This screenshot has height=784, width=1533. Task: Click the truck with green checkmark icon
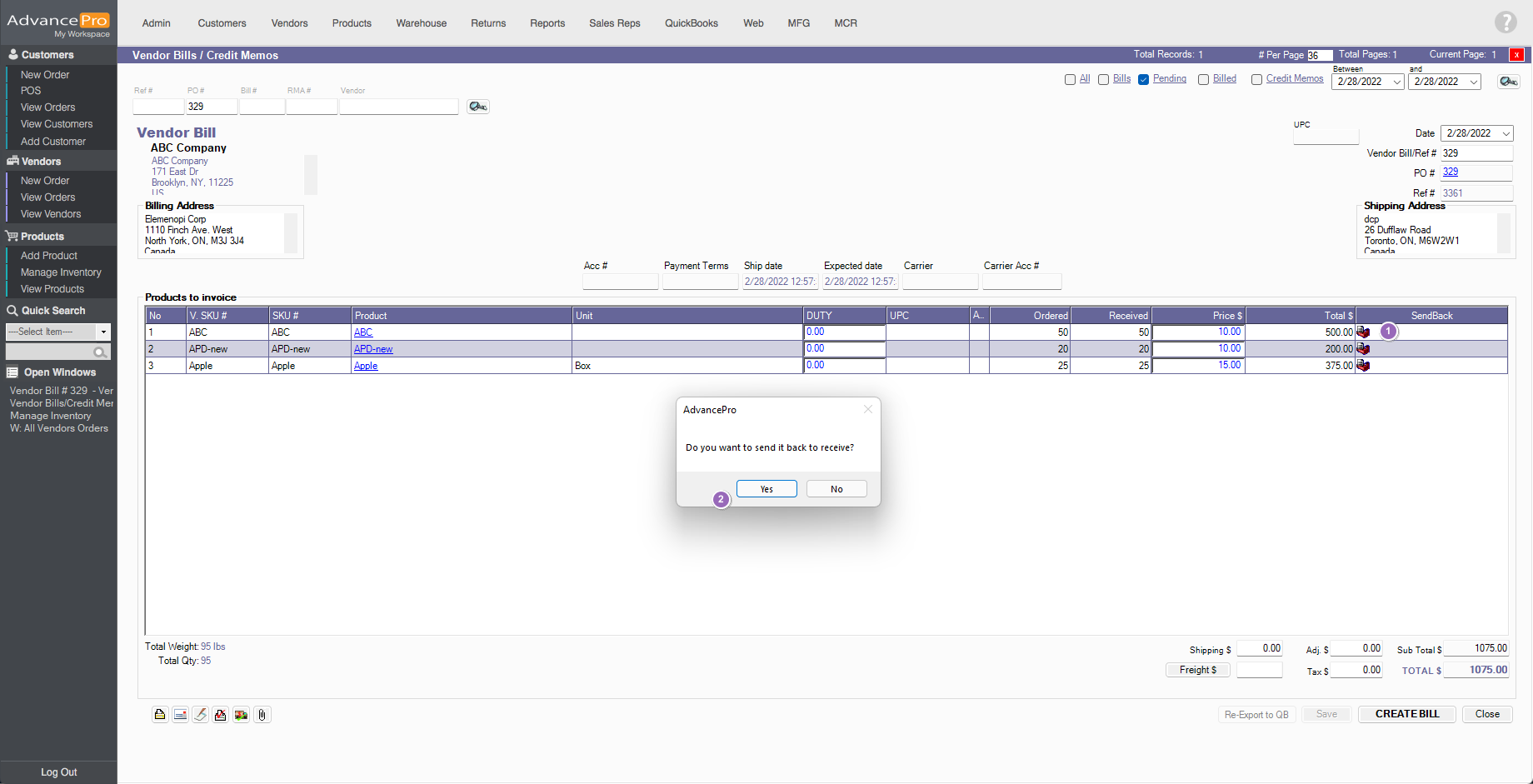tap(241, 715)
